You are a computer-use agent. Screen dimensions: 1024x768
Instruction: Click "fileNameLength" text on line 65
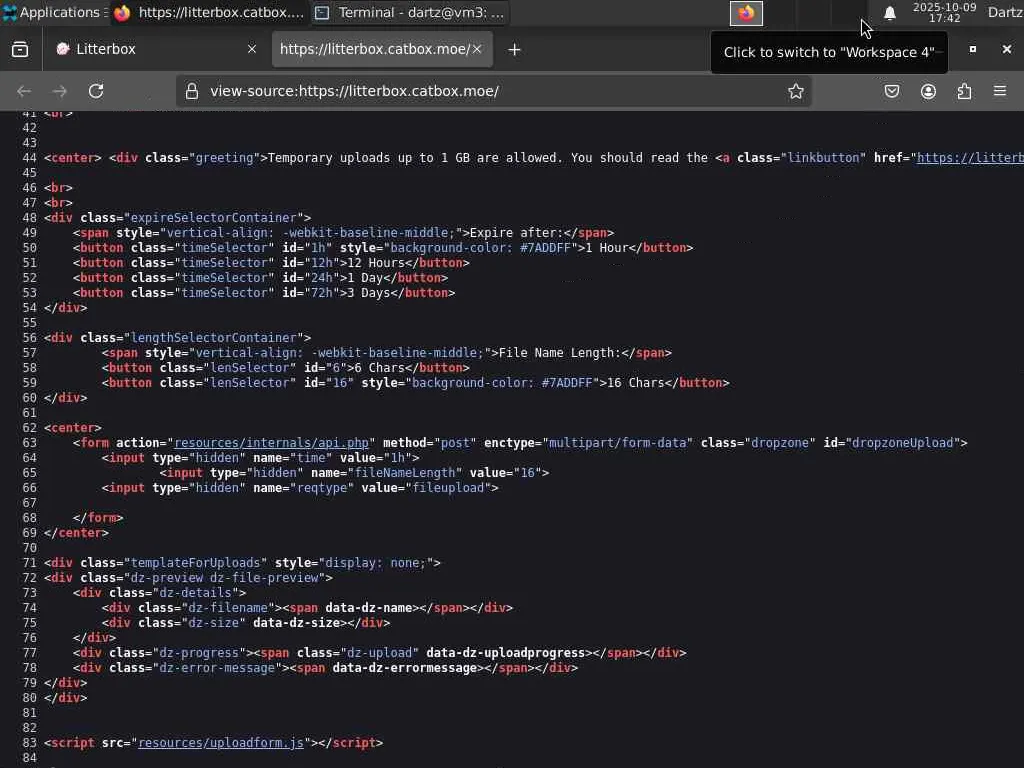tap(404, 473)
